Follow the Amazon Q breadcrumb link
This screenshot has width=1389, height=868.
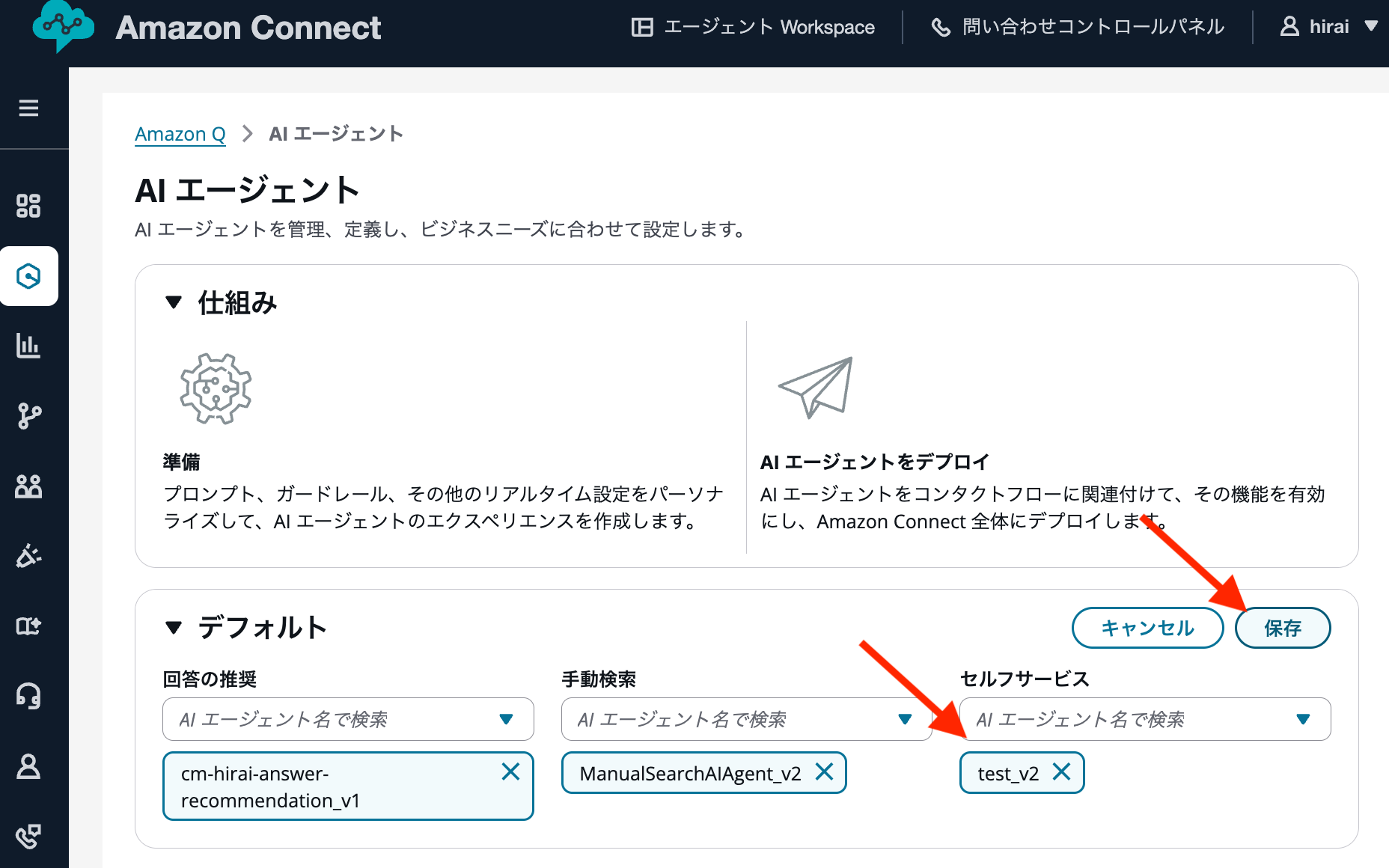coord(180,134)
